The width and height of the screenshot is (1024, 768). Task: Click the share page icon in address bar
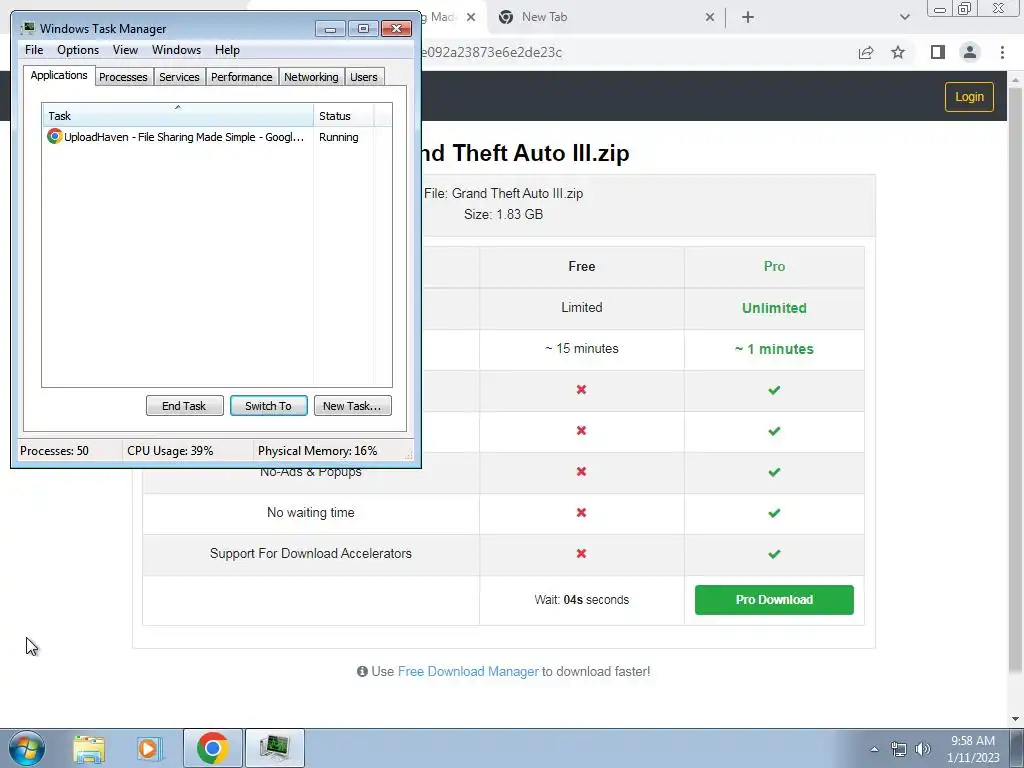(x=866, y=53)
